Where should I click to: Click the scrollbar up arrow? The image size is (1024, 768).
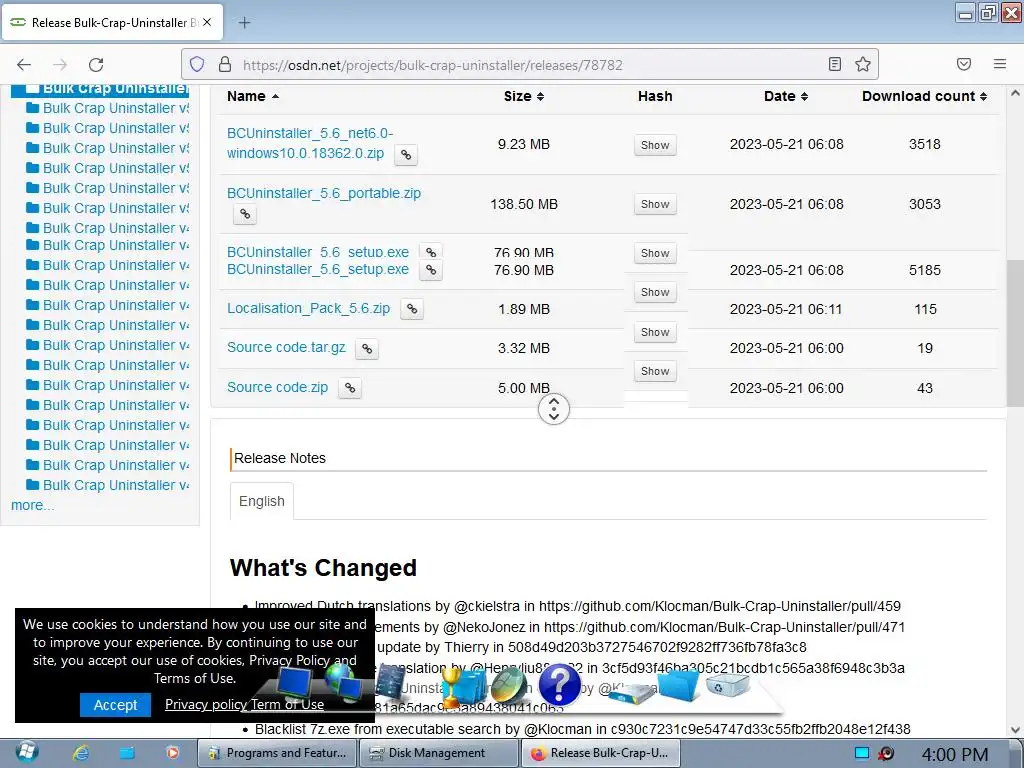[1015, 93]
